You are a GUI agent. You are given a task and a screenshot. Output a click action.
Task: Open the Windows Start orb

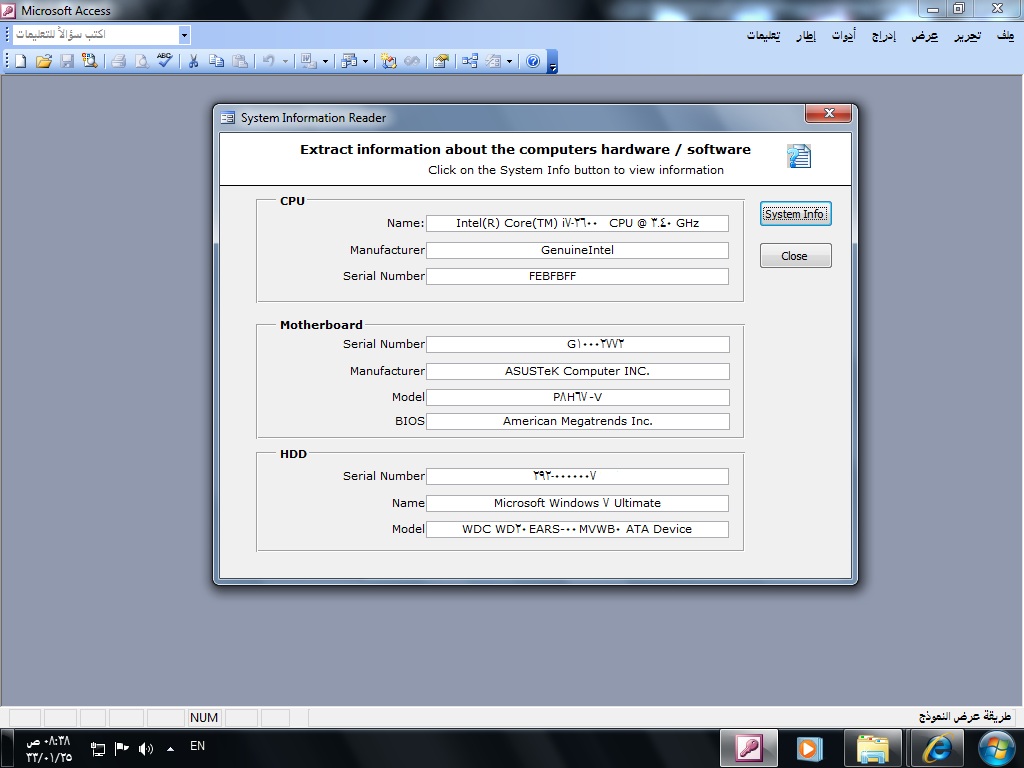[x=997, y=749]
